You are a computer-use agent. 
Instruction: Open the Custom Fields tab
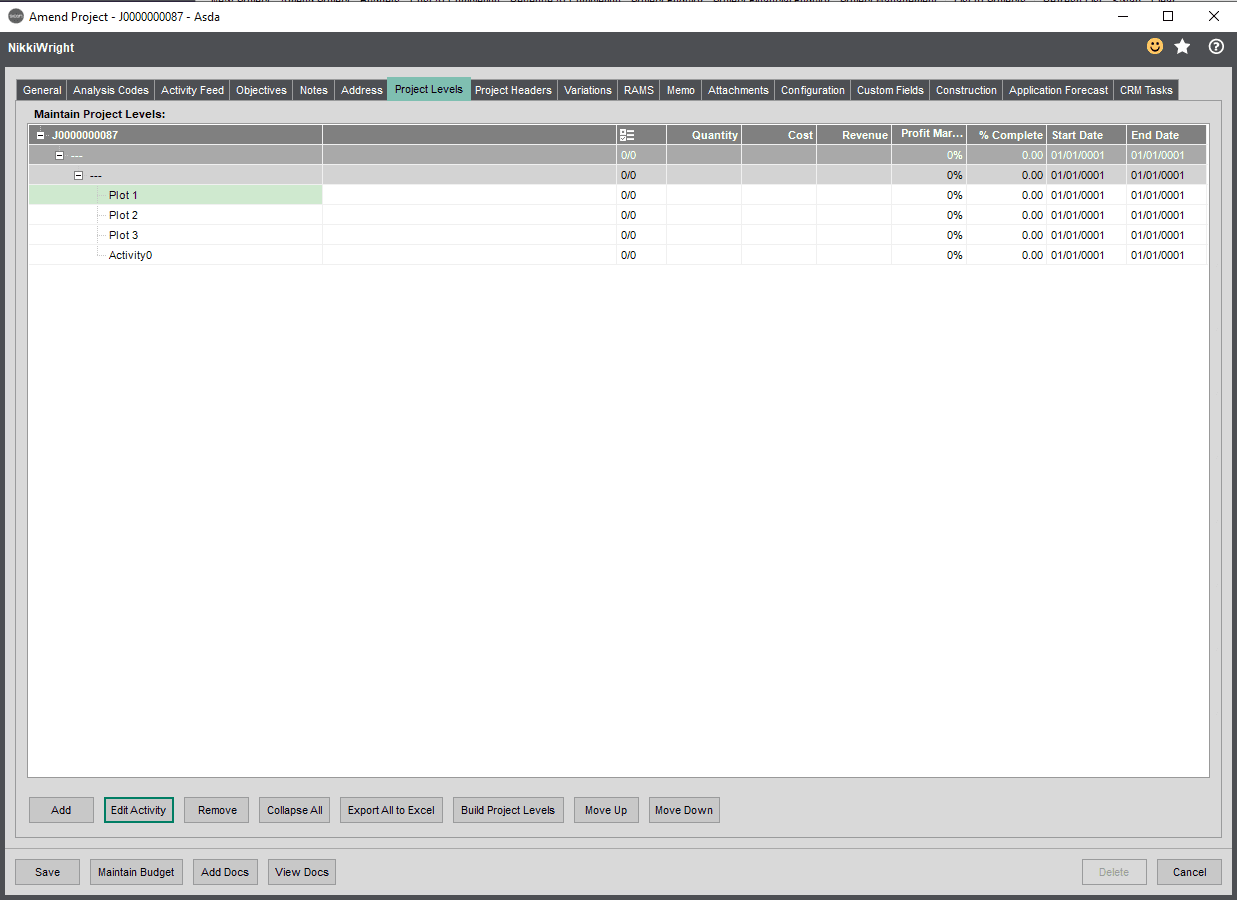[890, 90]
